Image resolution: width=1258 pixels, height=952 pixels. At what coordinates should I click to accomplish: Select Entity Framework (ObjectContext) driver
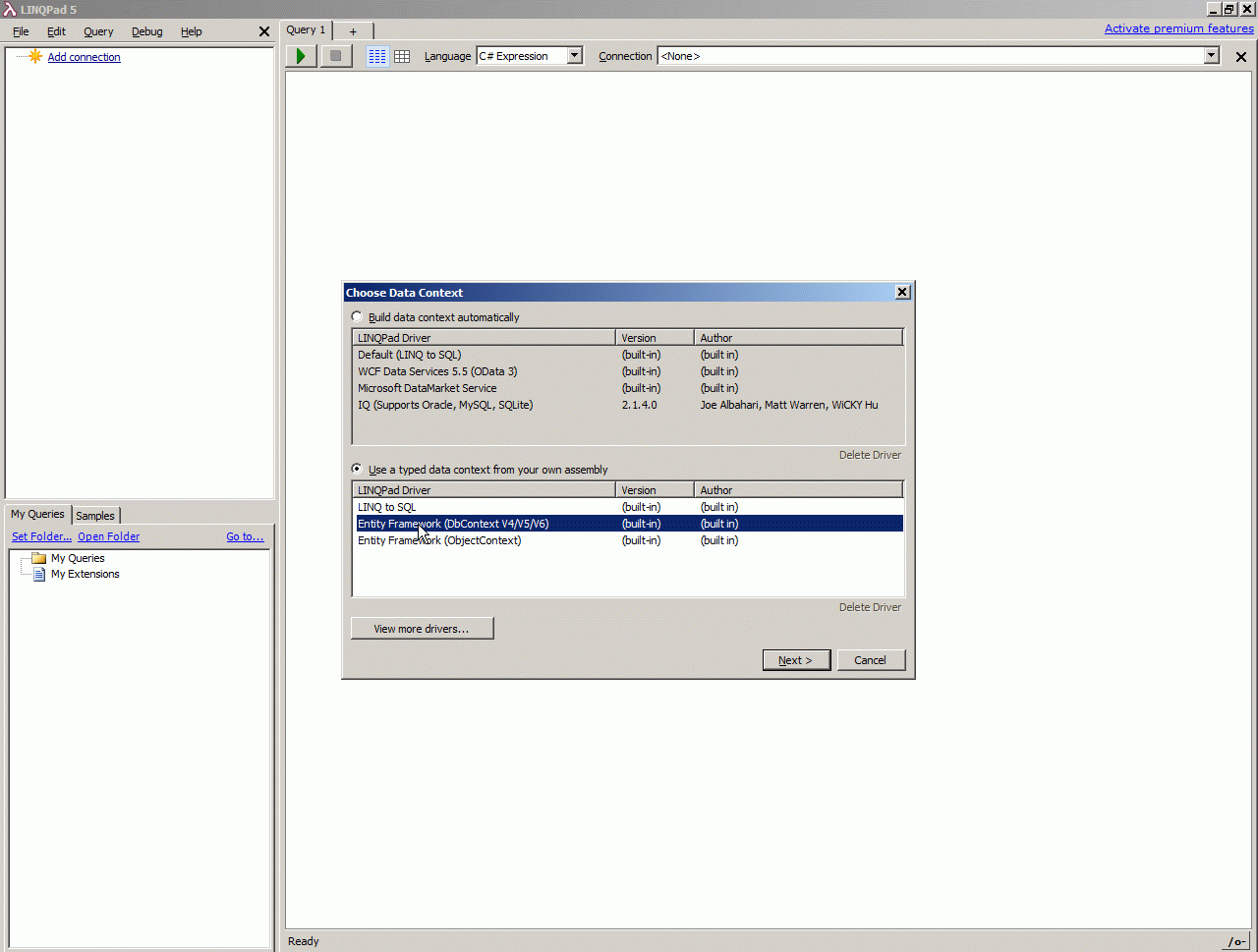627,540
